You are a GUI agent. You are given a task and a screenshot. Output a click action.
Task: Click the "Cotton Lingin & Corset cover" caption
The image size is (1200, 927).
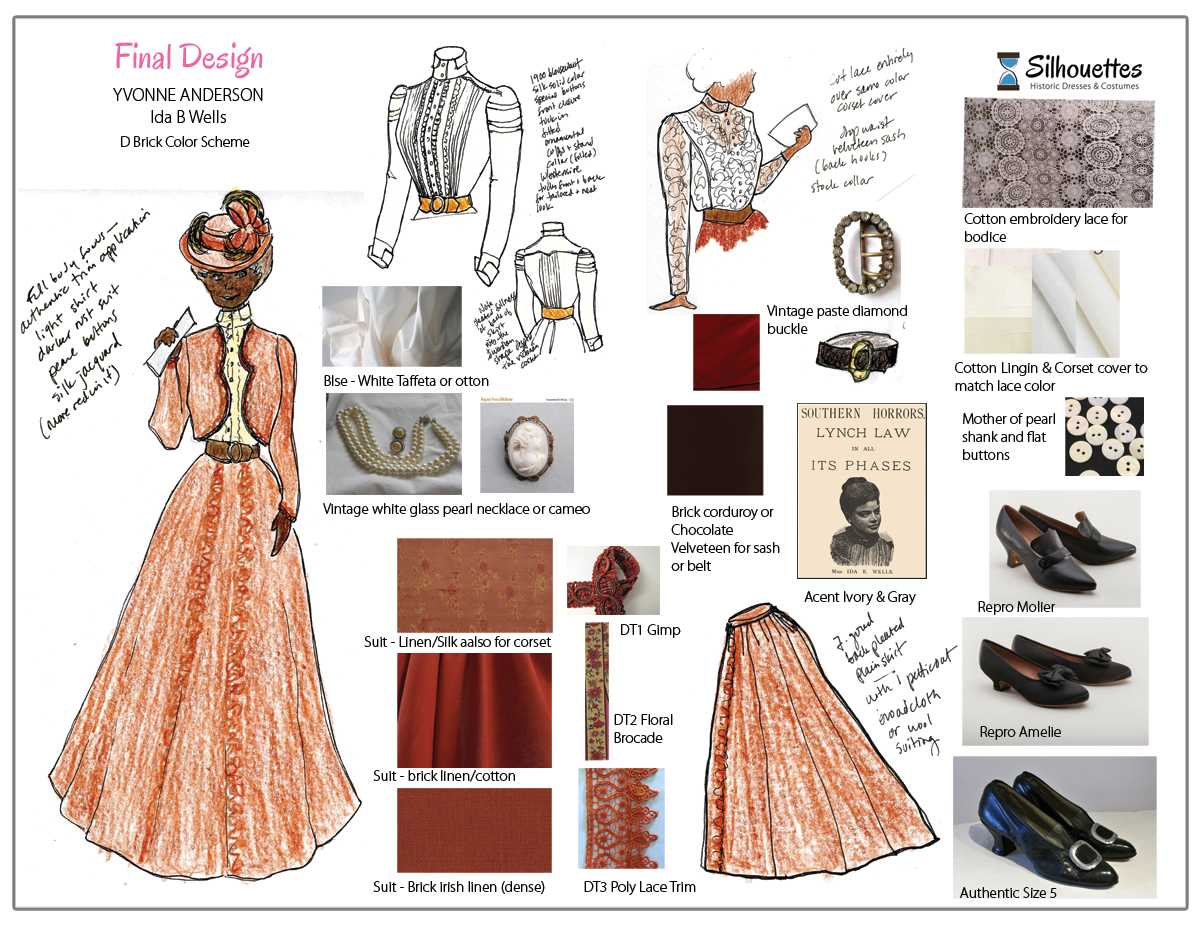1050,377
